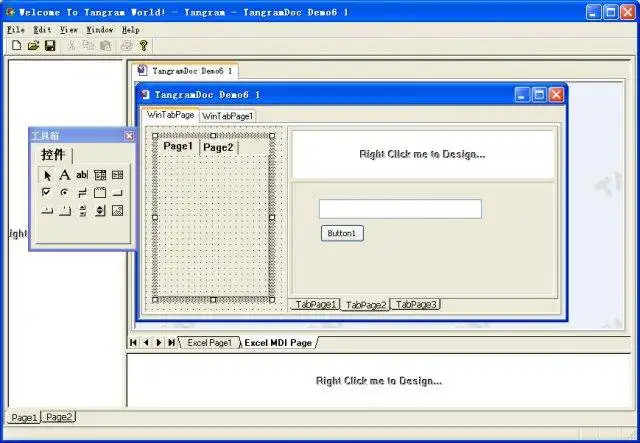Viewport: 640px width, 443px height.
Task: Go to the next sheet tab arrow
Action: click(159, 343)
